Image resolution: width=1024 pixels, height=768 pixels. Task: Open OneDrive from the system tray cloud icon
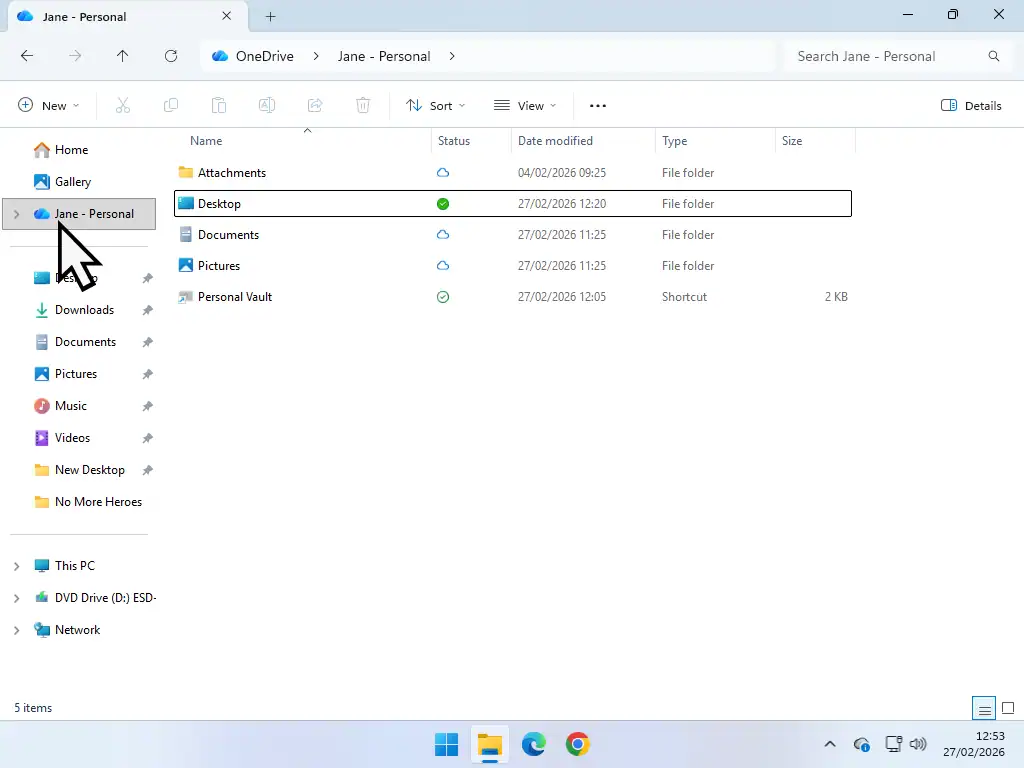(x=861, y=744)
